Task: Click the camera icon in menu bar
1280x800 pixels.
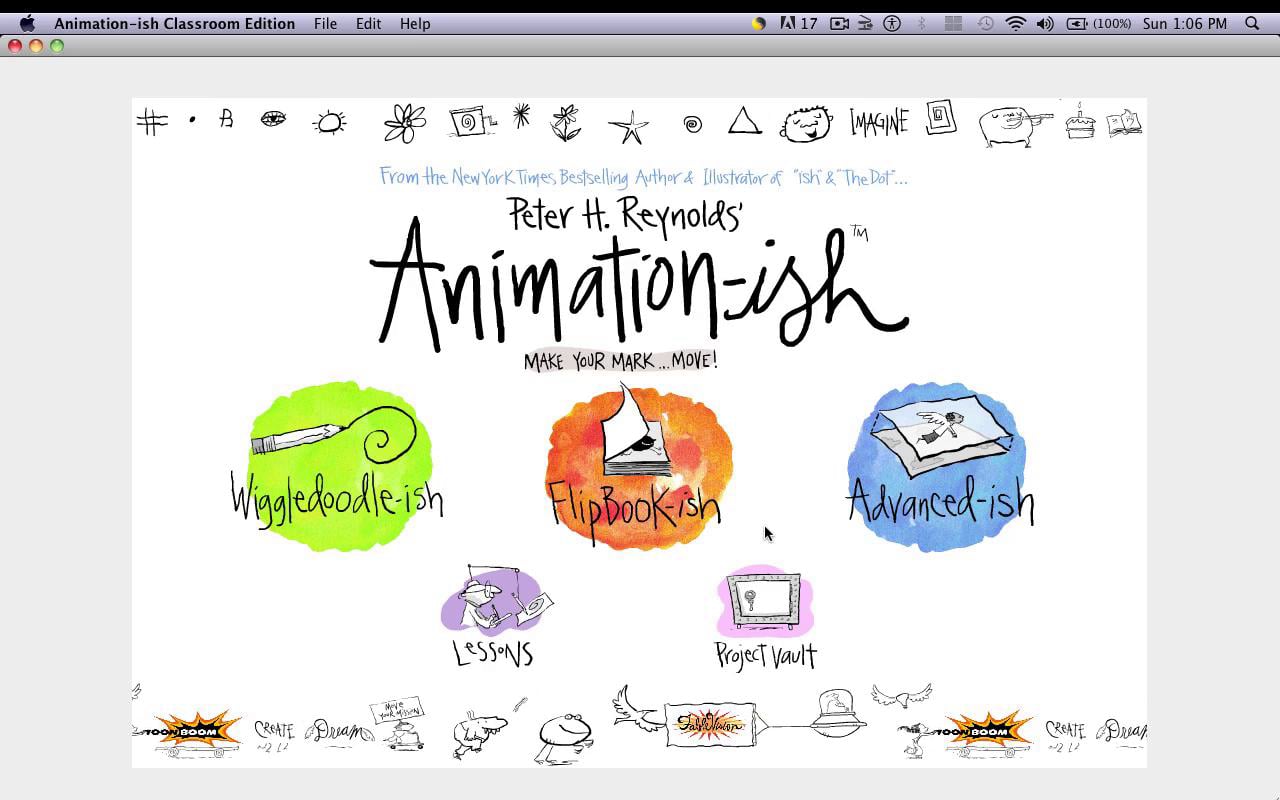Action: [x=839, y=23]
